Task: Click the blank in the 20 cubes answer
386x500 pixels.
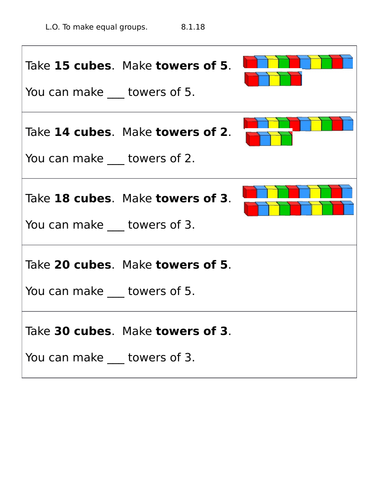Action: click(x=116, y=294)
